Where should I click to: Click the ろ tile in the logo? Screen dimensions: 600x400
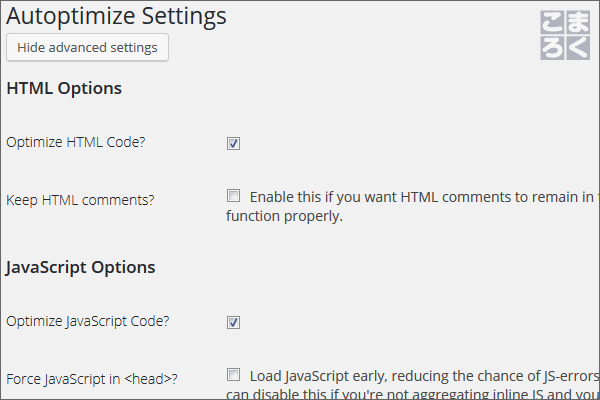tap(552, 48)
